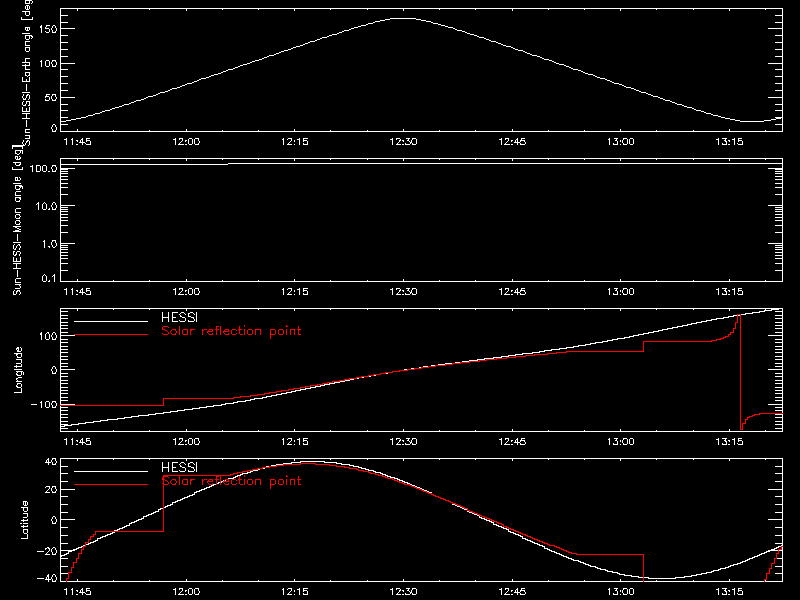Click Solar reflection point legend in Latitude plot
Screen dimensions: 800x600
pos(231,481)
